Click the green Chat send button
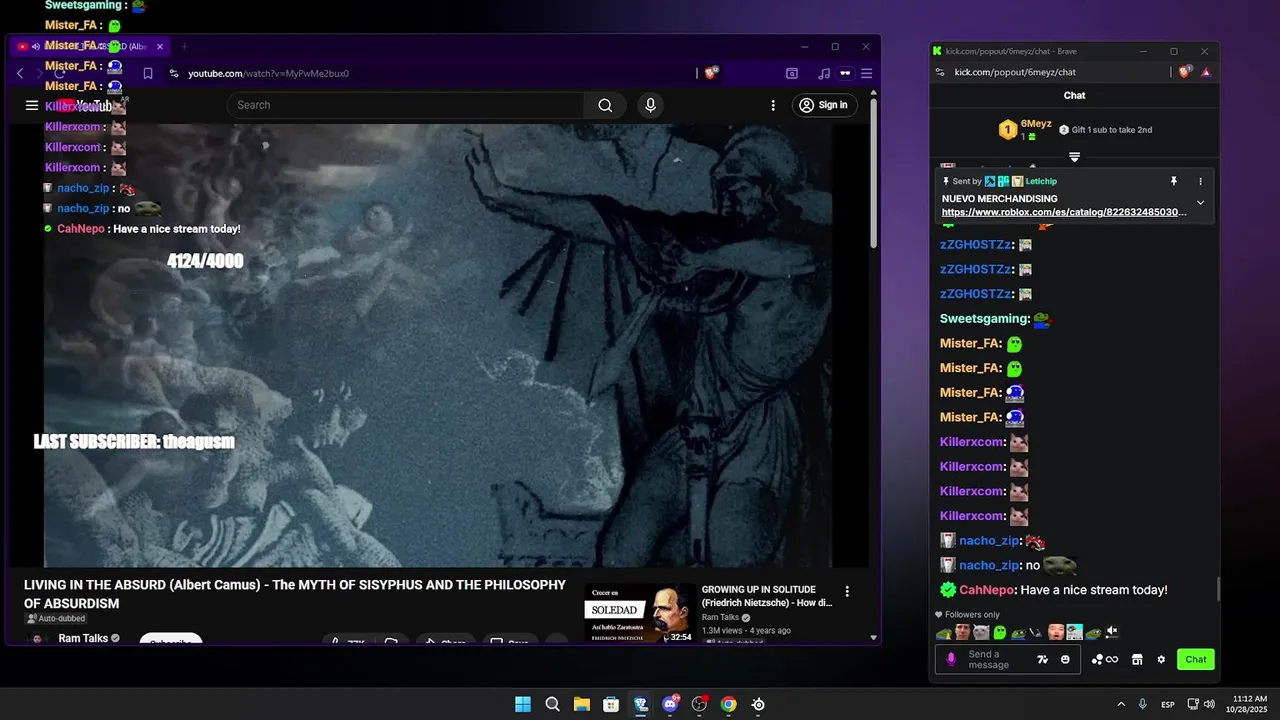 pos(1196,659)
